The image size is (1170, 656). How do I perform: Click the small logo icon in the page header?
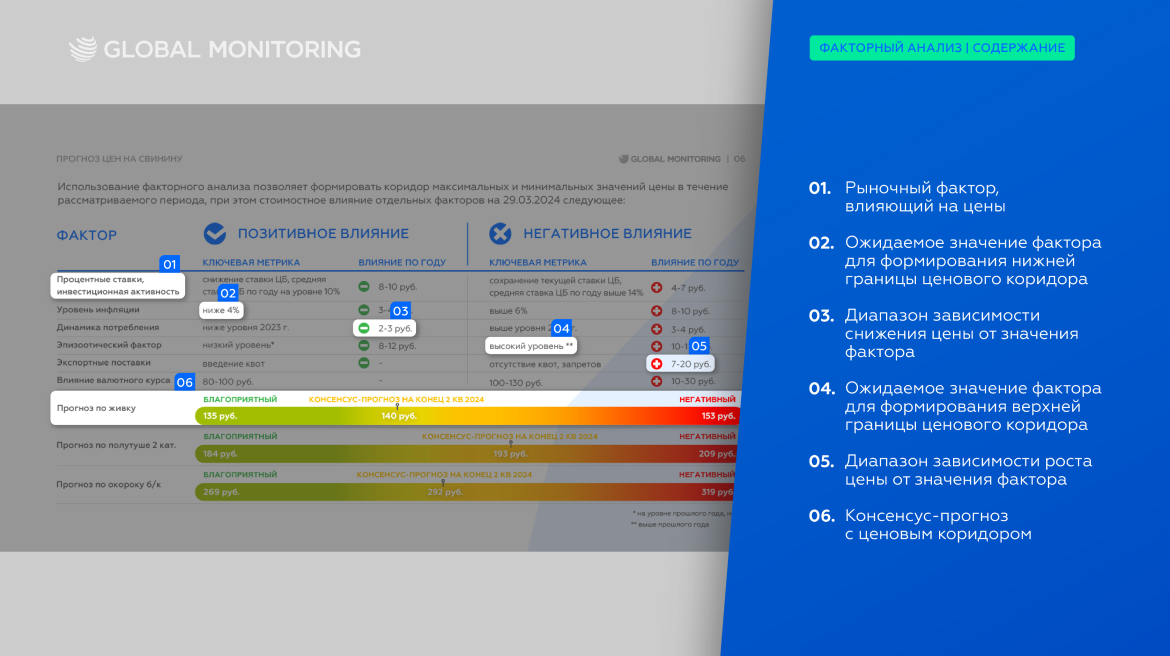pyautogui.click(x=622, y=158)
